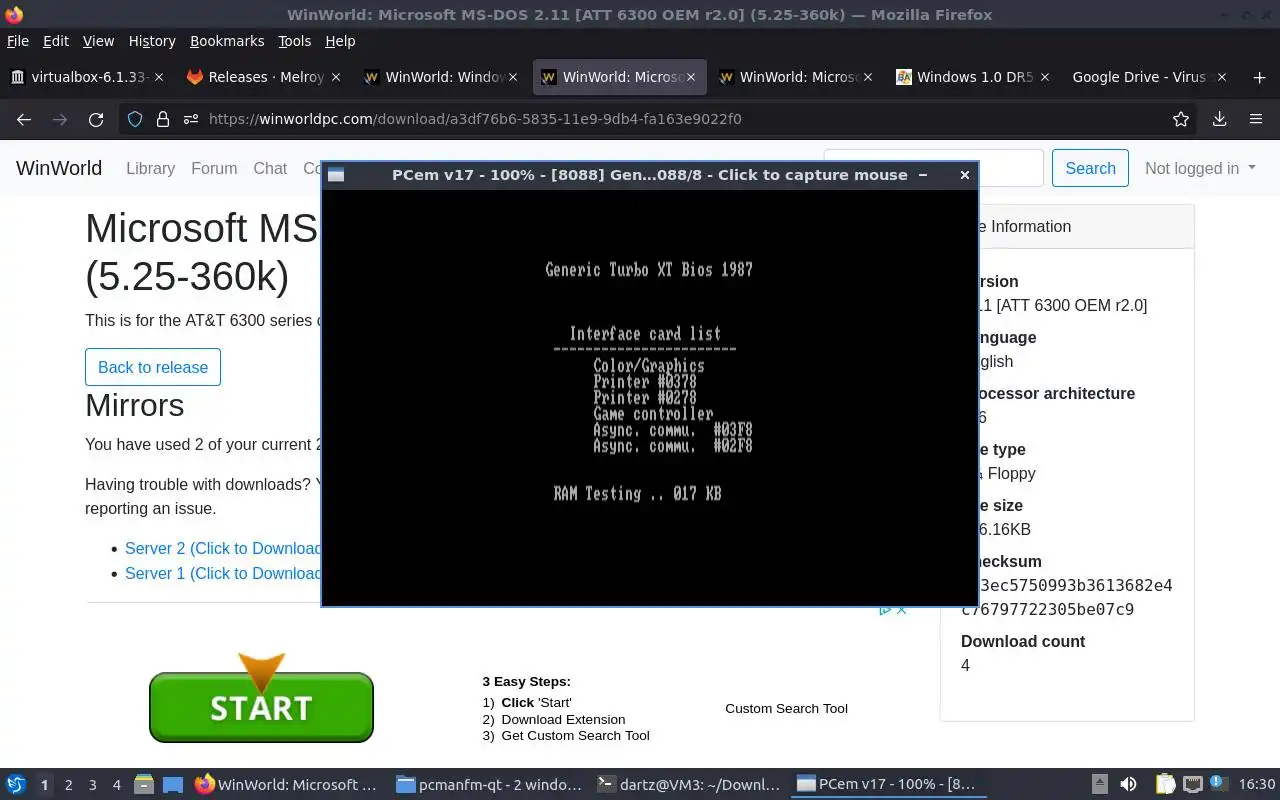This screenshot has width=1280, height=800.
Task: Click inside PCem screen to capture mouse
Action: click(x=649, y=396)
